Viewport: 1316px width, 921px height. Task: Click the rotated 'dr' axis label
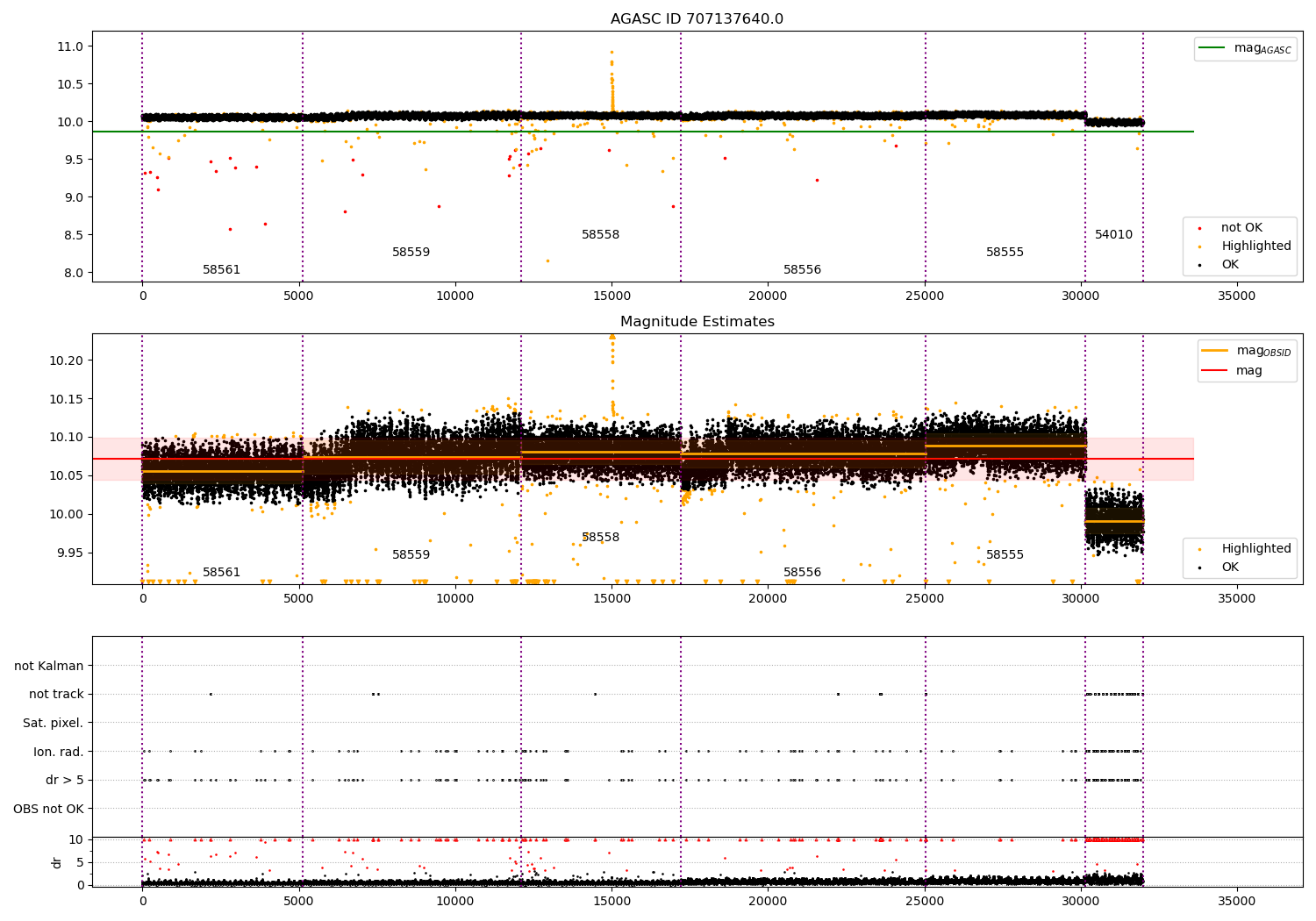[57, 862]
